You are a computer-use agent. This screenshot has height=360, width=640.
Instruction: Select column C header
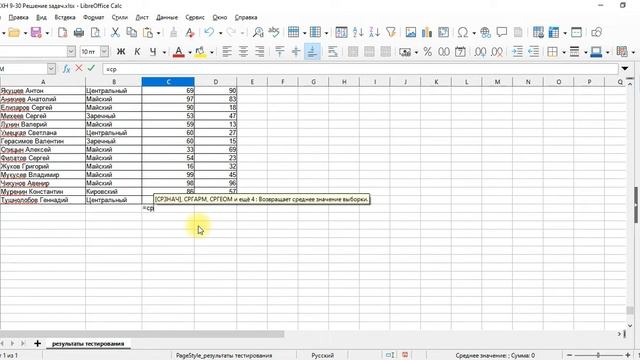point(168,82)
